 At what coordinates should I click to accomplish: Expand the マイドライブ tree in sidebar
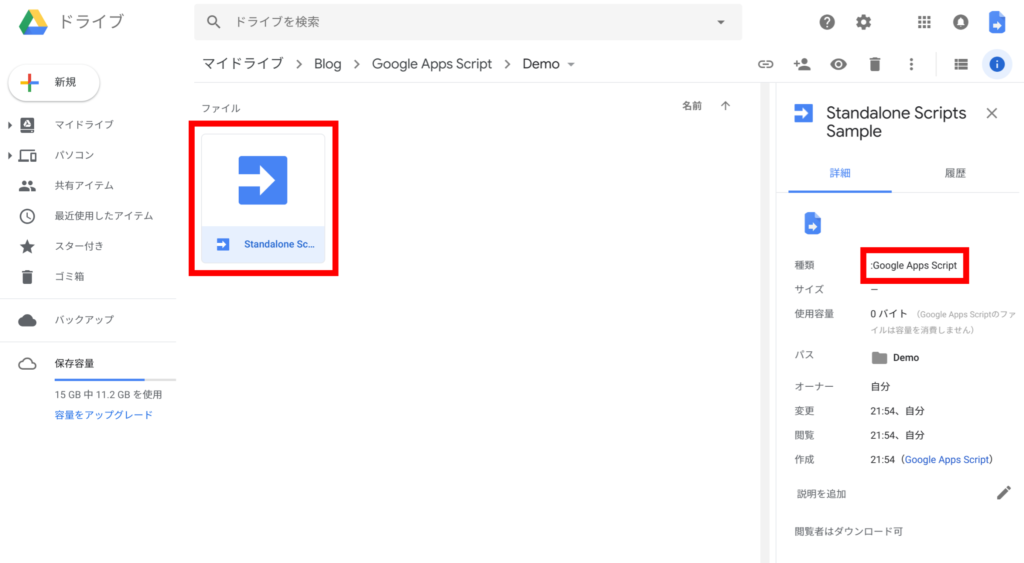pyautogui.click(x=10, y=125)
